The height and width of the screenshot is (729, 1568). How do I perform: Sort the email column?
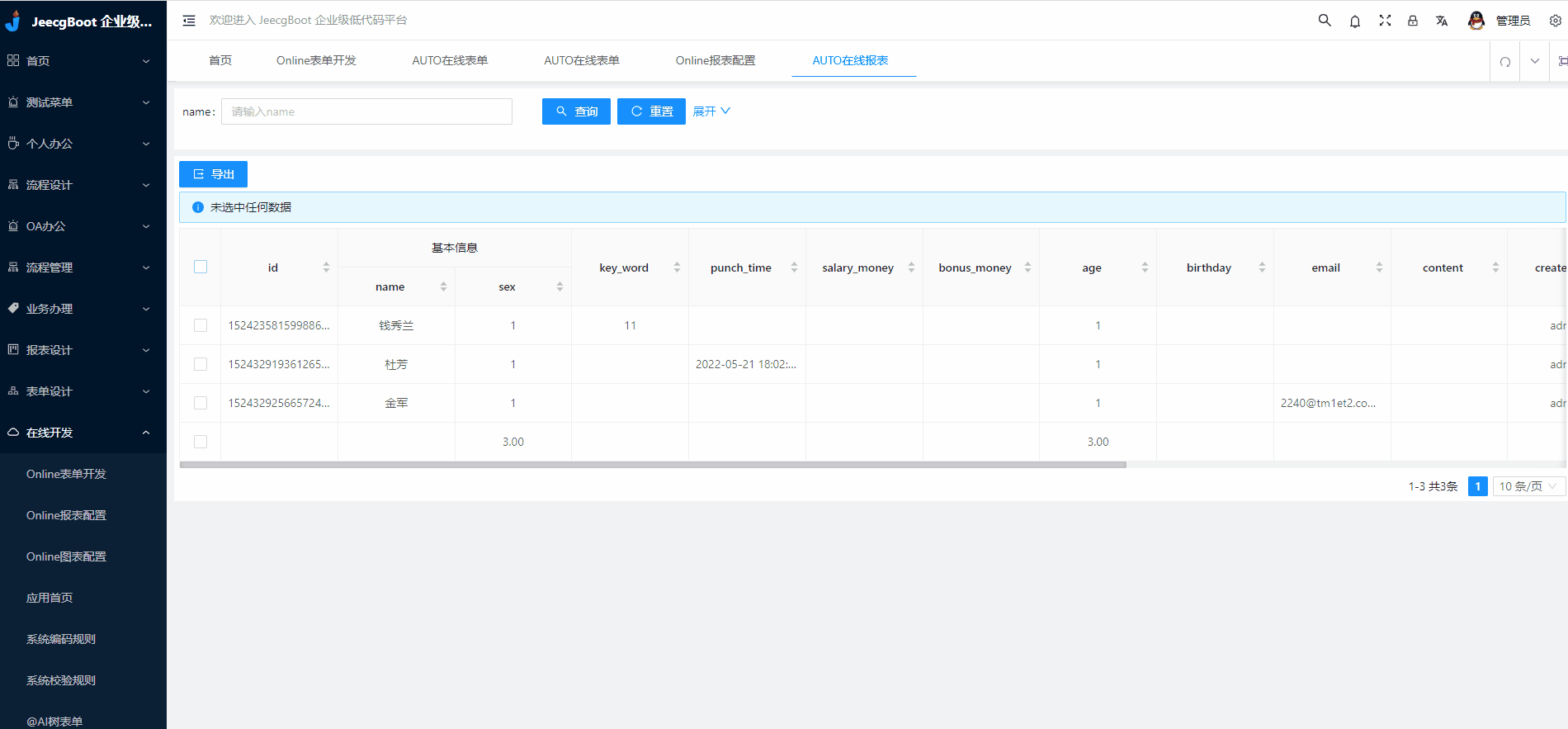[x=1379, y=267]
